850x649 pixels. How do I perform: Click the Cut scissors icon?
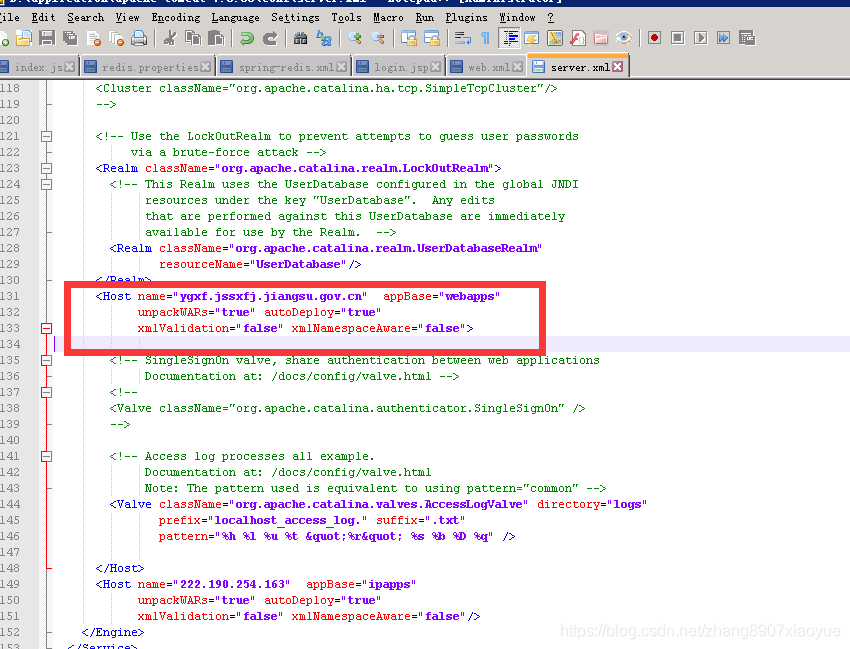[x=170, y=38]
